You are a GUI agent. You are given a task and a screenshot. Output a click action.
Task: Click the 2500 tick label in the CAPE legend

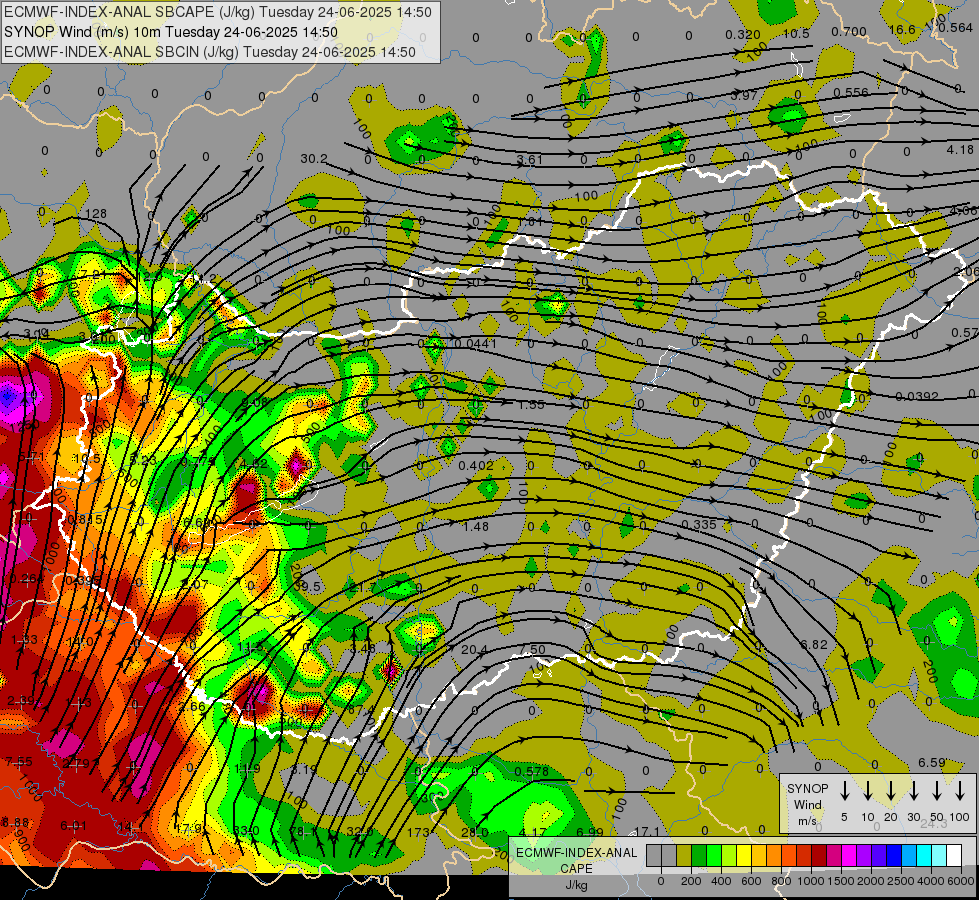[x=901, y=881]
